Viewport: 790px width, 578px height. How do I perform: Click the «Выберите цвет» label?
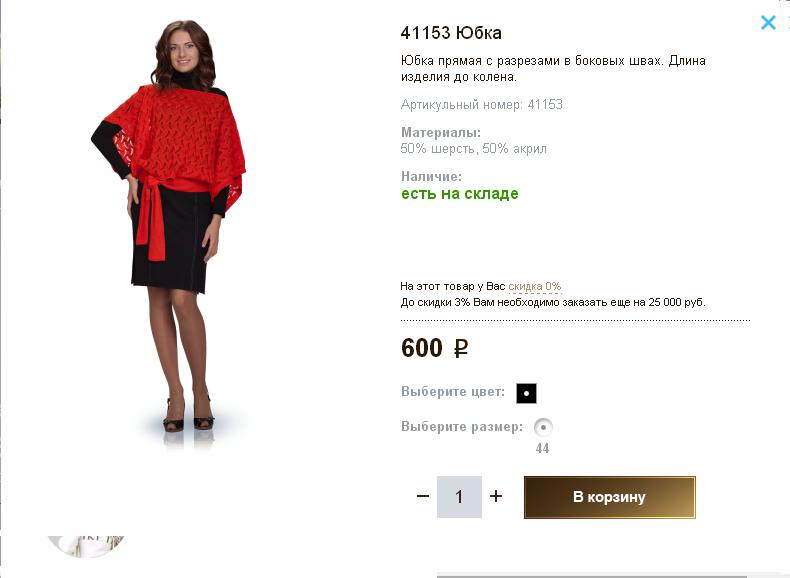point(452,392)
